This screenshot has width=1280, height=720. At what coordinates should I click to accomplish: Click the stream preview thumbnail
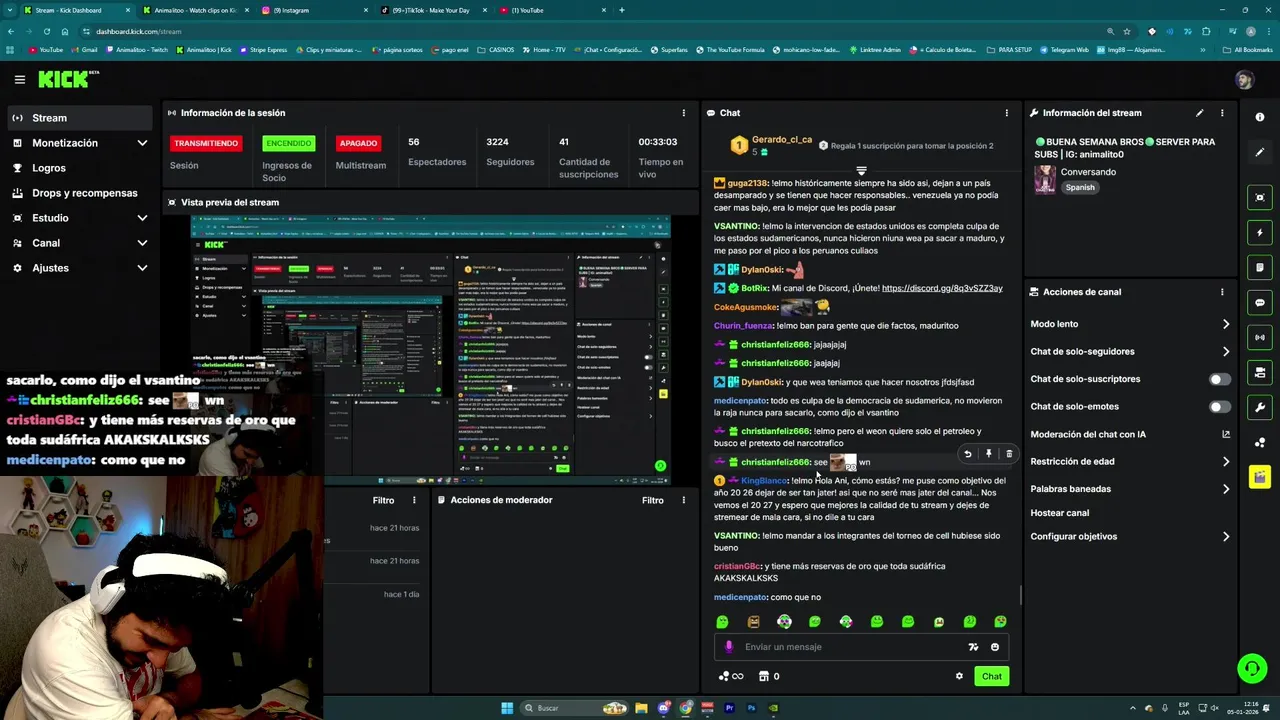[430, 349]
